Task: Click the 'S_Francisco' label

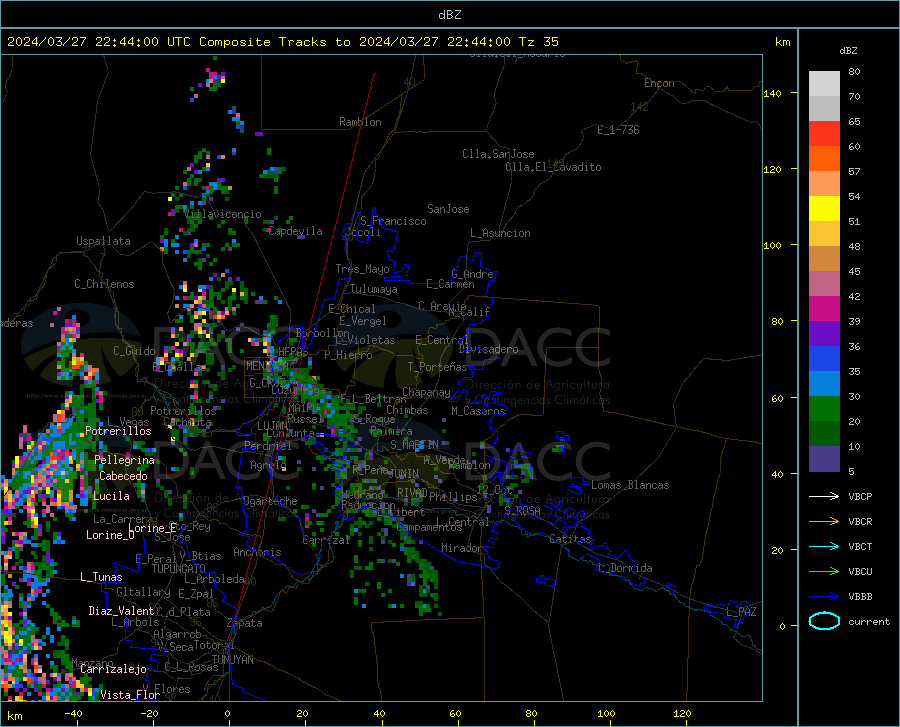Action: (x=393, y=221)
